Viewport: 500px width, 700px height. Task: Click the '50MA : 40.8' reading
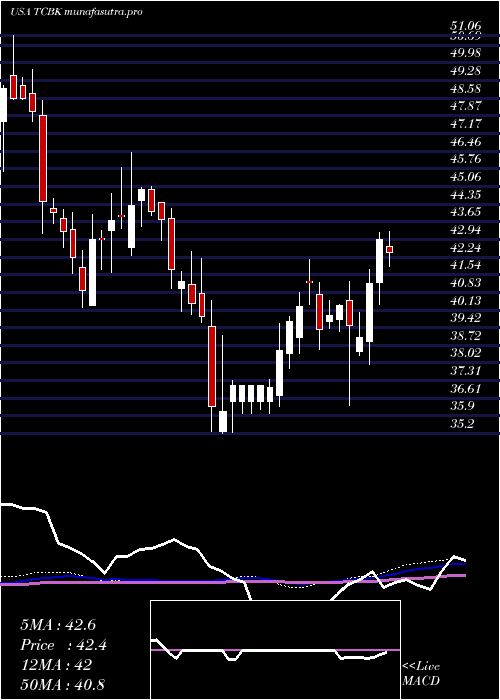[62, 685]
